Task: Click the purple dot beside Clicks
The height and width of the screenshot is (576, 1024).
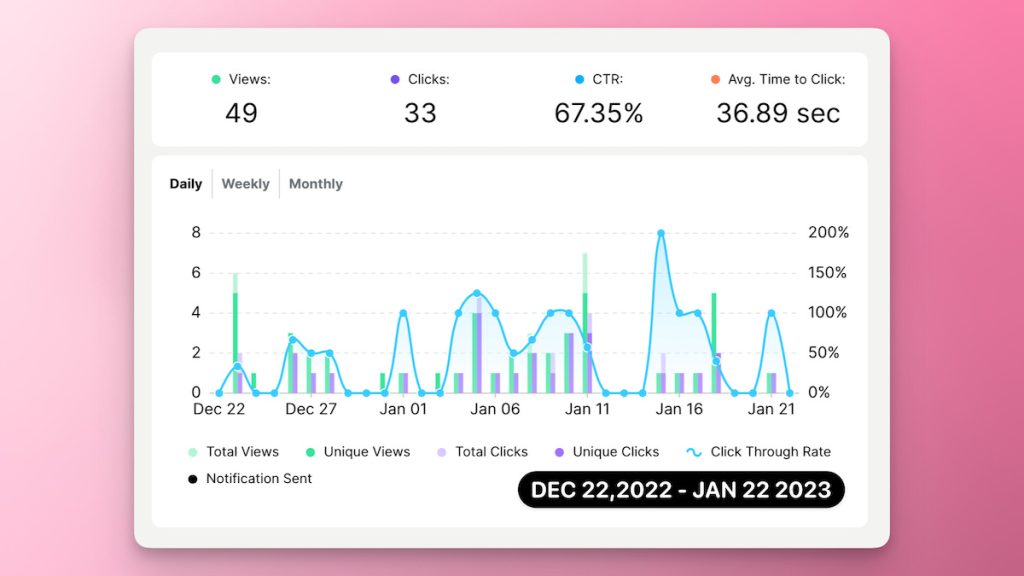Action: pyautogui.click(x=395, y=79)
